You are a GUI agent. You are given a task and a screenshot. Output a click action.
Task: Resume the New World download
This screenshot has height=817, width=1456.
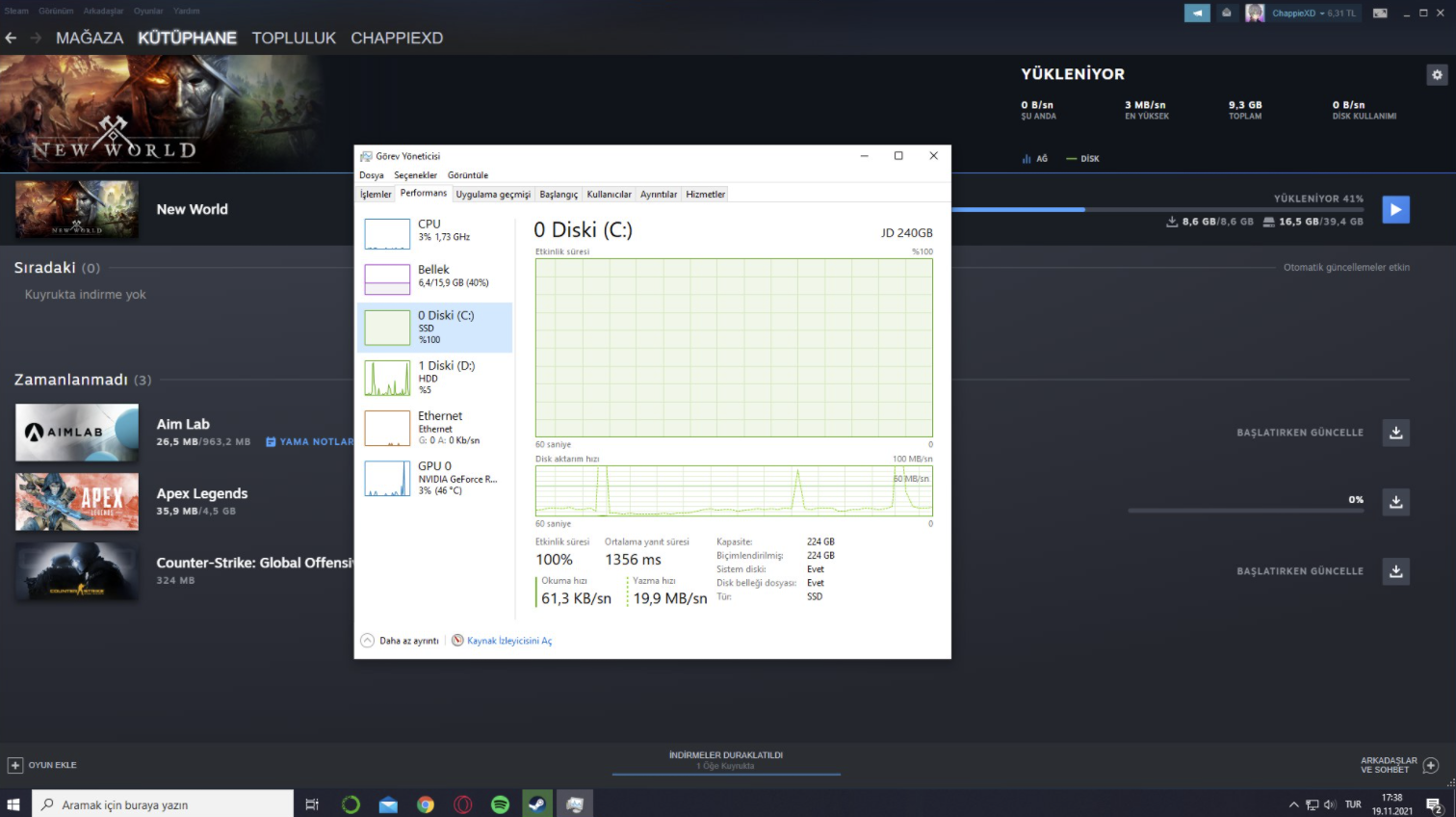pos(1395,209)
